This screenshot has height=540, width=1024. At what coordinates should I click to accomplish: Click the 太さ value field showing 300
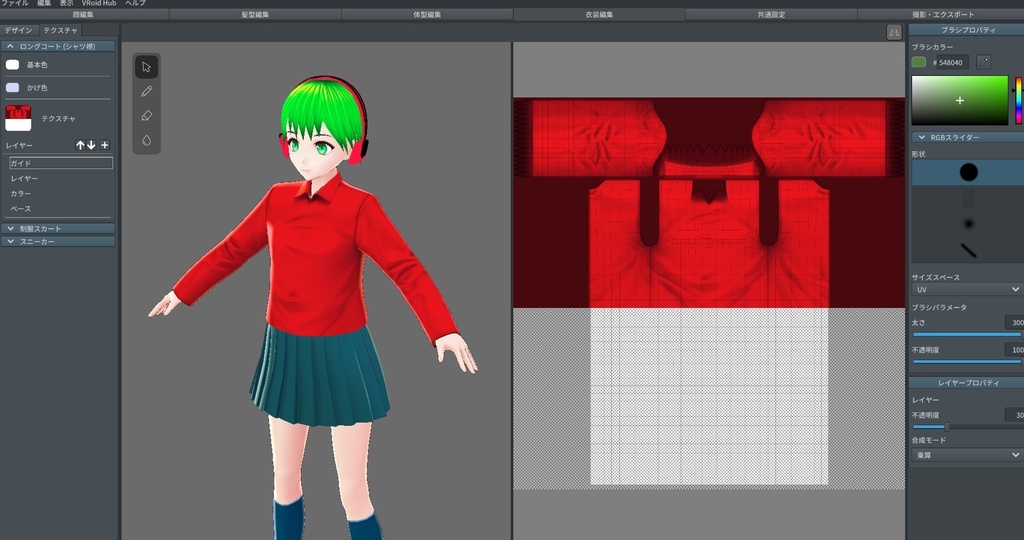(x=1014, y=322)
